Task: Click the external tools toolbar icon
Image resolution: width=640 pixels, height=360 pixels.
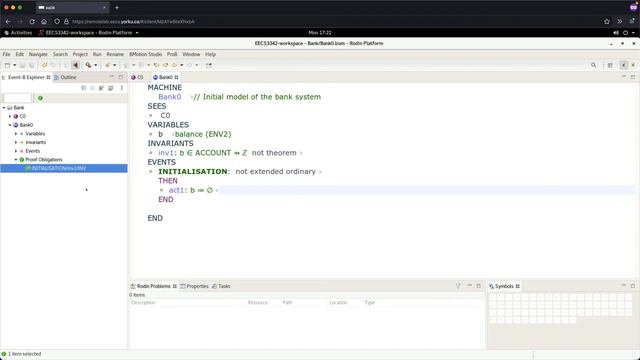Action: pyautogui.click(x=88, y=65)
